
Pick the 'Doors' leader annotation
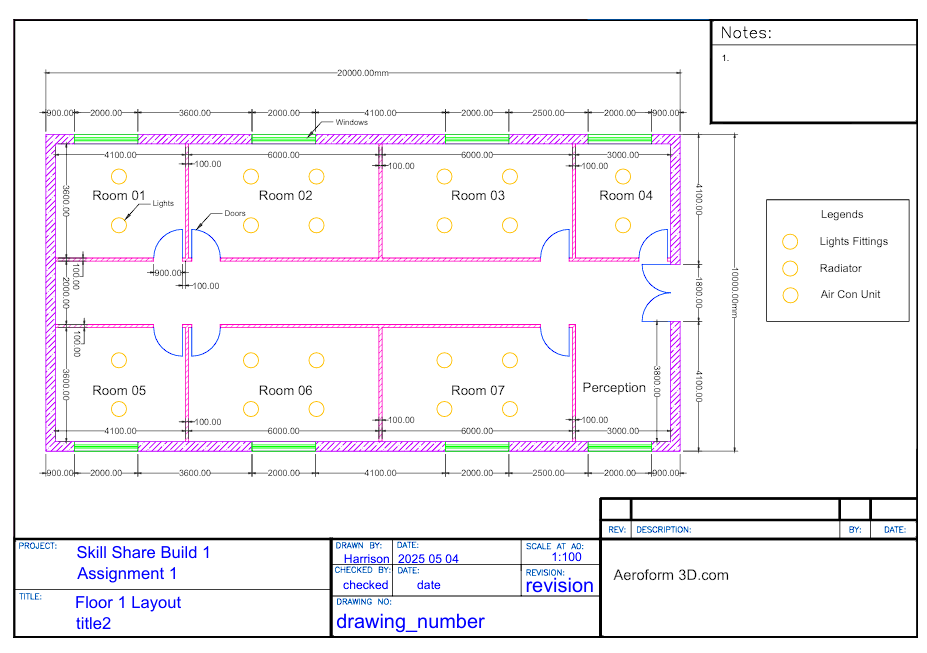(x=235, y=213)
